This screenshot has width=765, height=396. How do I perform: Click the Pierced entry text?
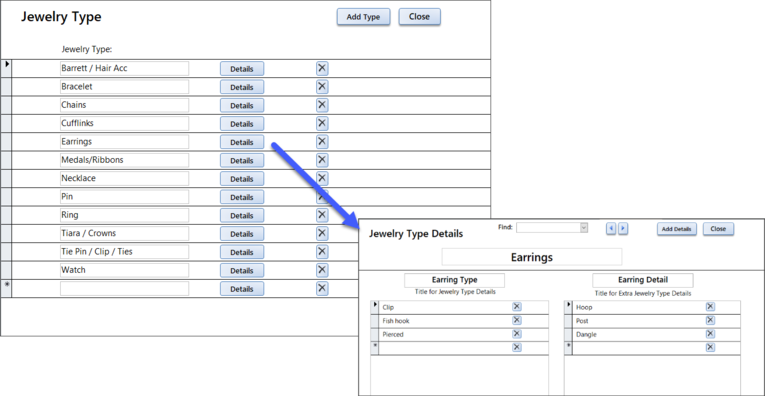[x=393, y=335]
